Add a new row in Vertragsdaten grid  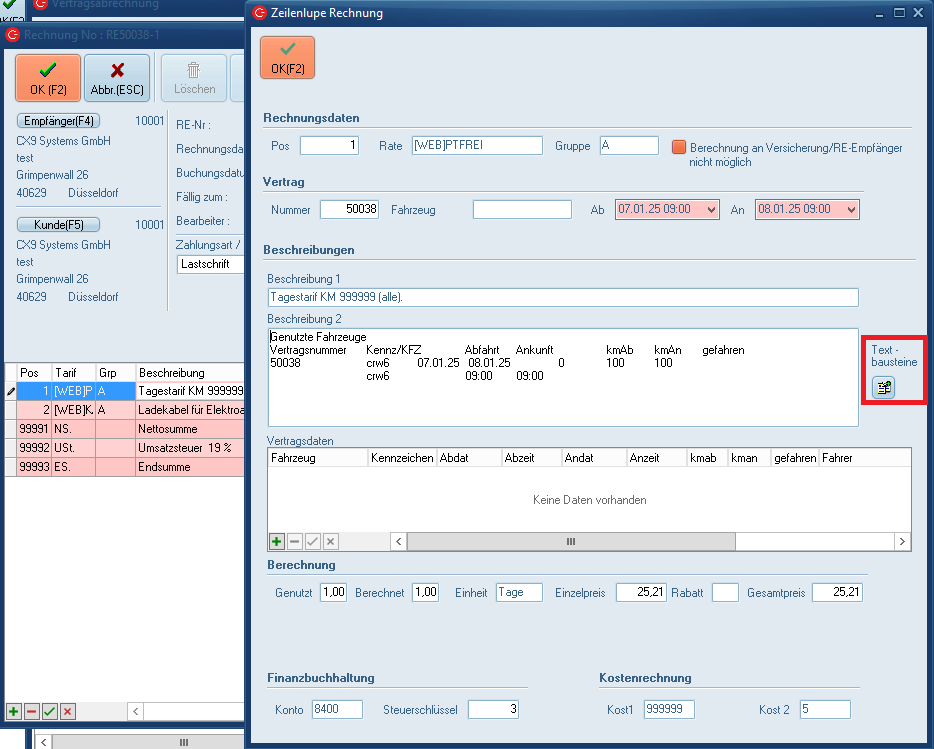coord(277,541)
